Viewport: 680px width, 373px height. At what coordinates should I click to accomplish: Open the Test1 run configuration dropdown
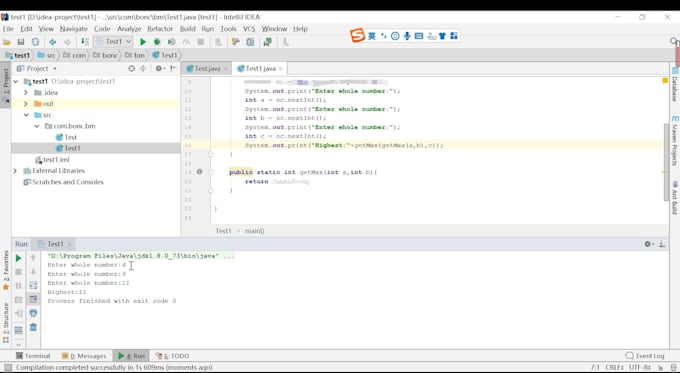coord(114,42)
